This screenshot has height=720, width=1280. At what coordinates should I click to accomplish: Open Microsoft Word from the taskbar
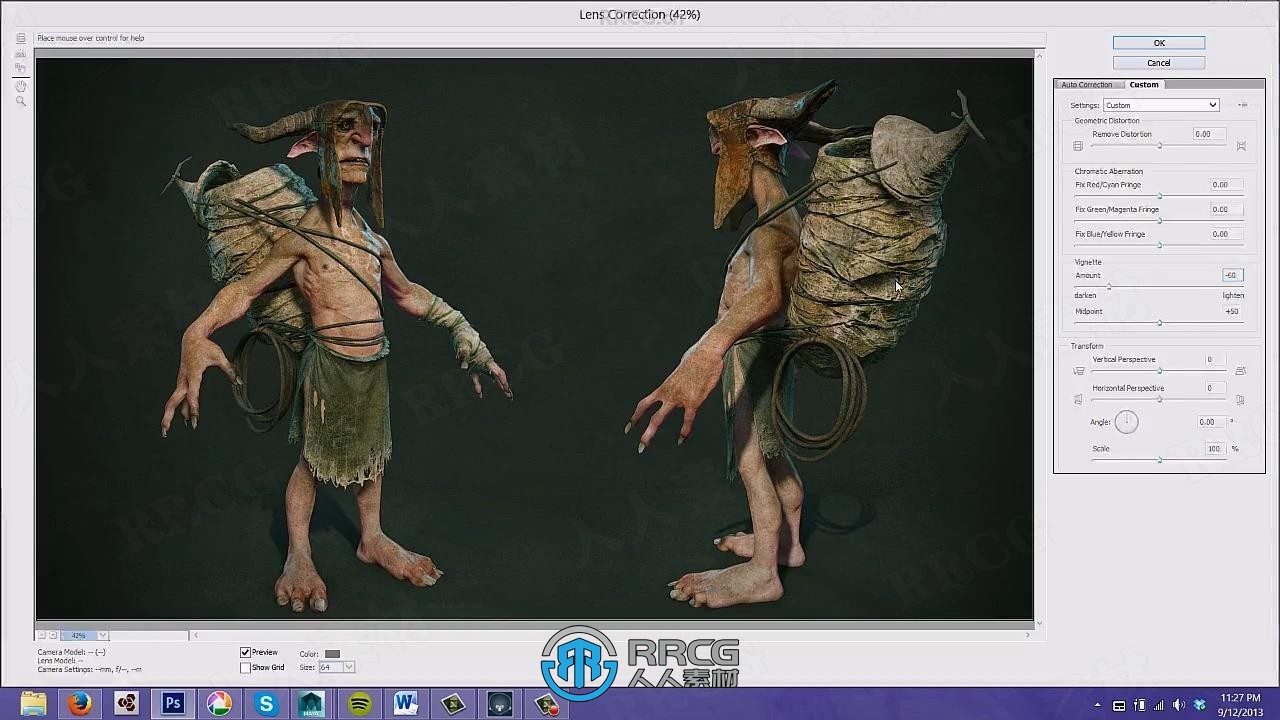405,704
